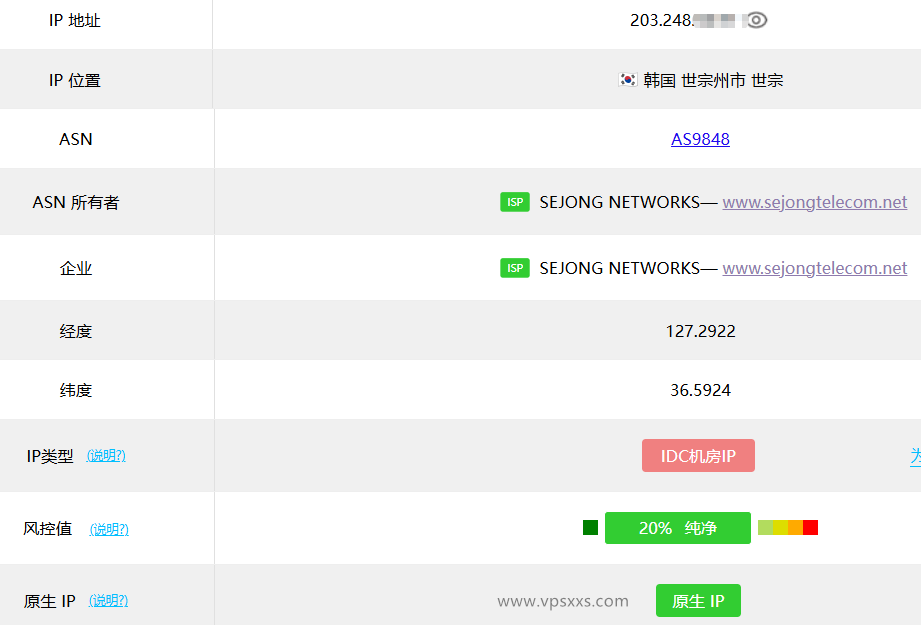This screenshot has width=921, height=625.
Task: Click the dark green risk swatch
Action: coord(590,527)
